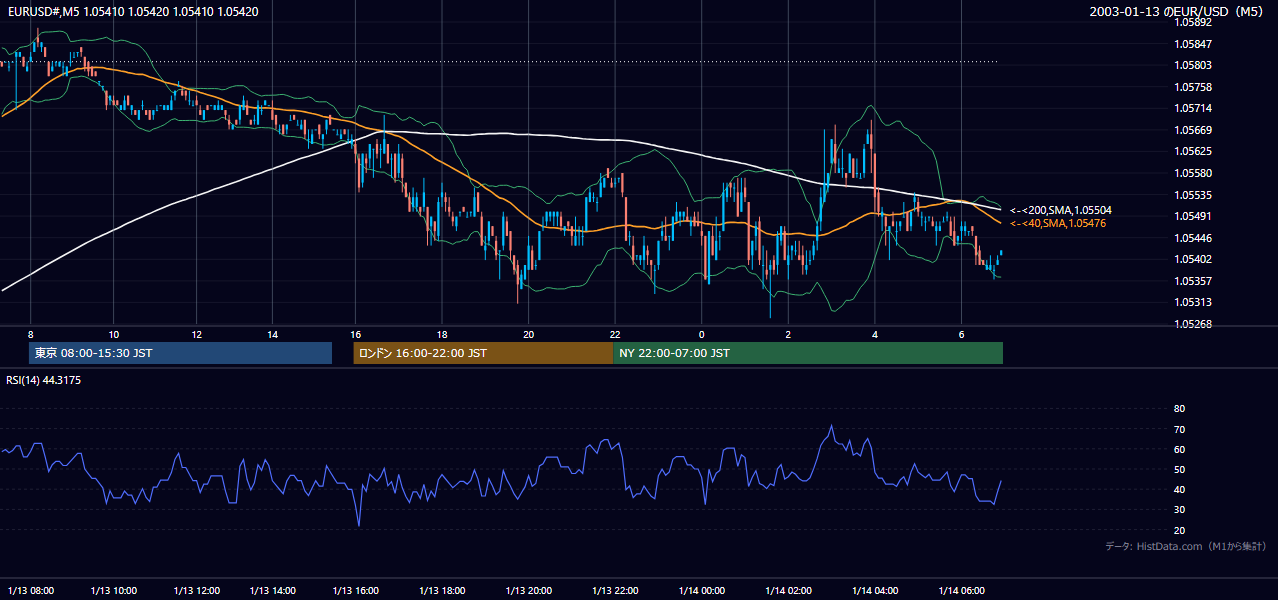
Task: Click the 1/14 04:00 bottom time label
Action: (x=875, y=590)
